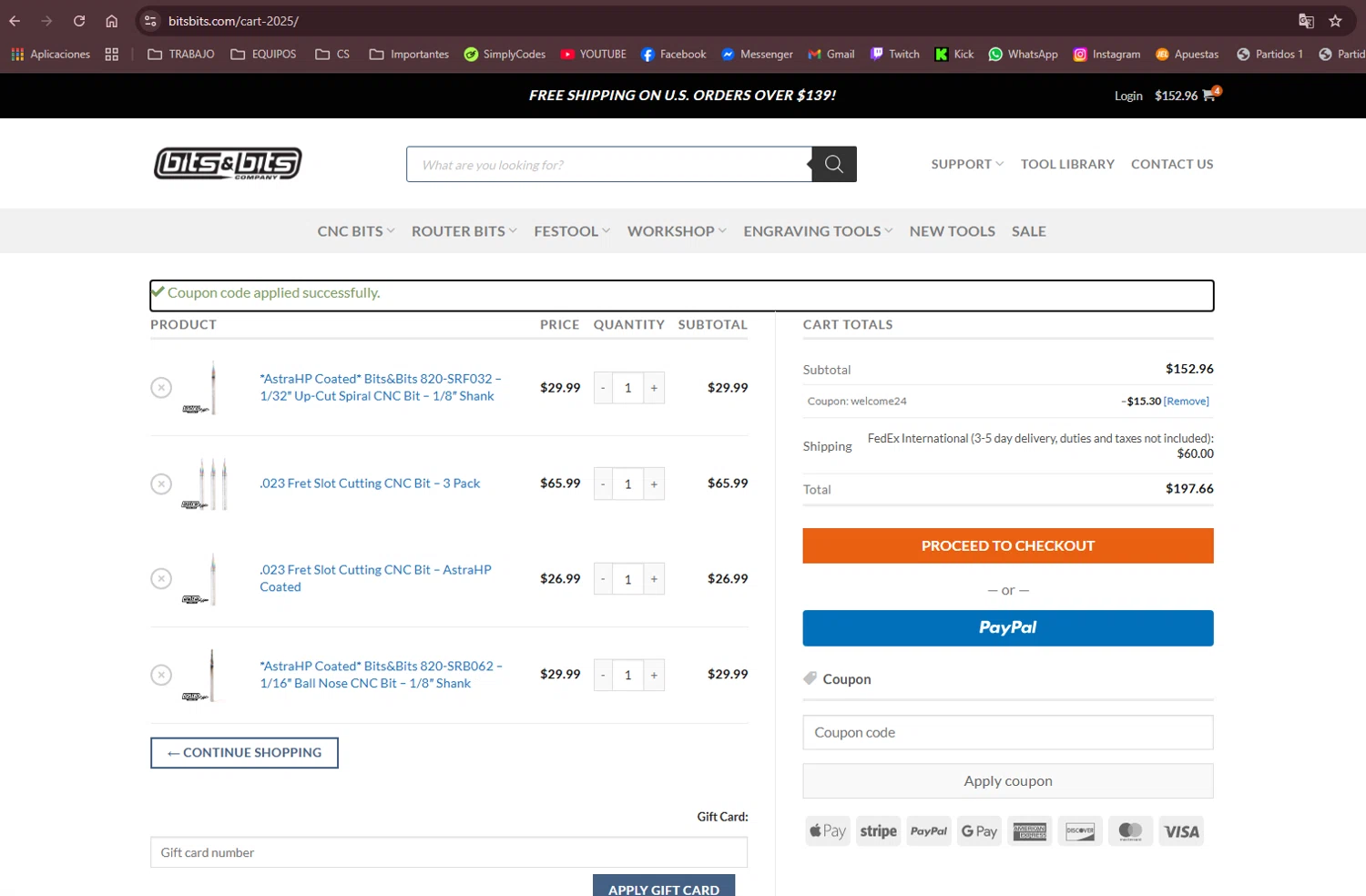Image resolution: width=1366 pixels, height=896 pixels.
Task: Open the 820-SRB062 Ball Nose product link
Action: pos(381,675)
